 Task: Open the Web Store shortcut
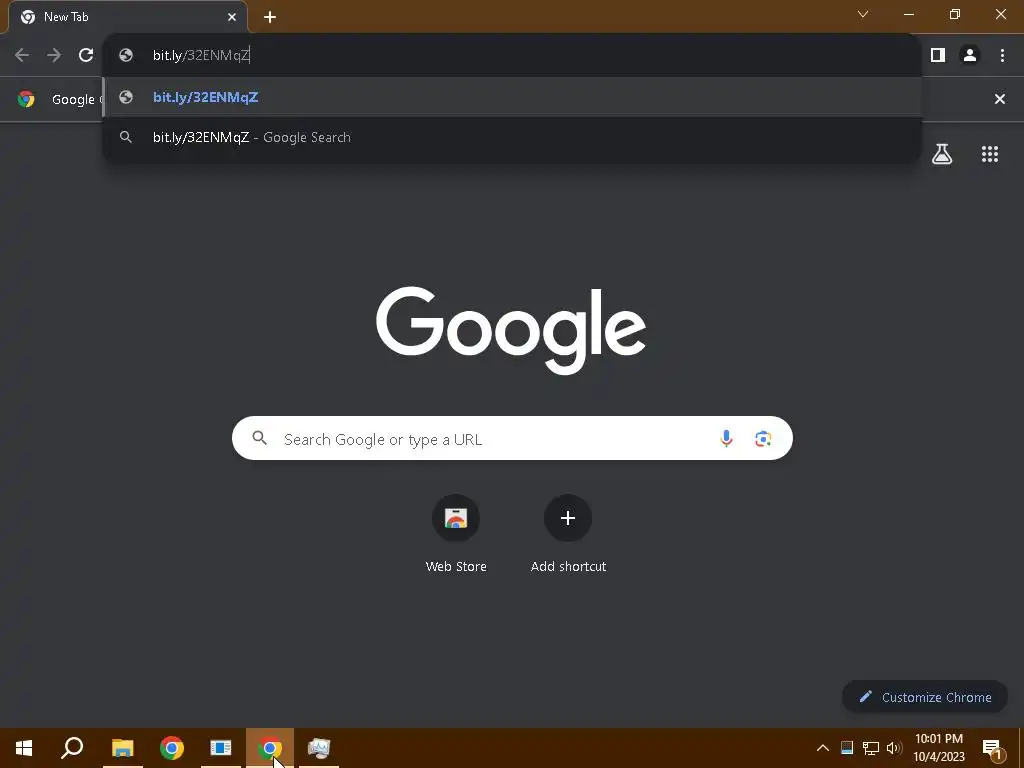[456, 534]
